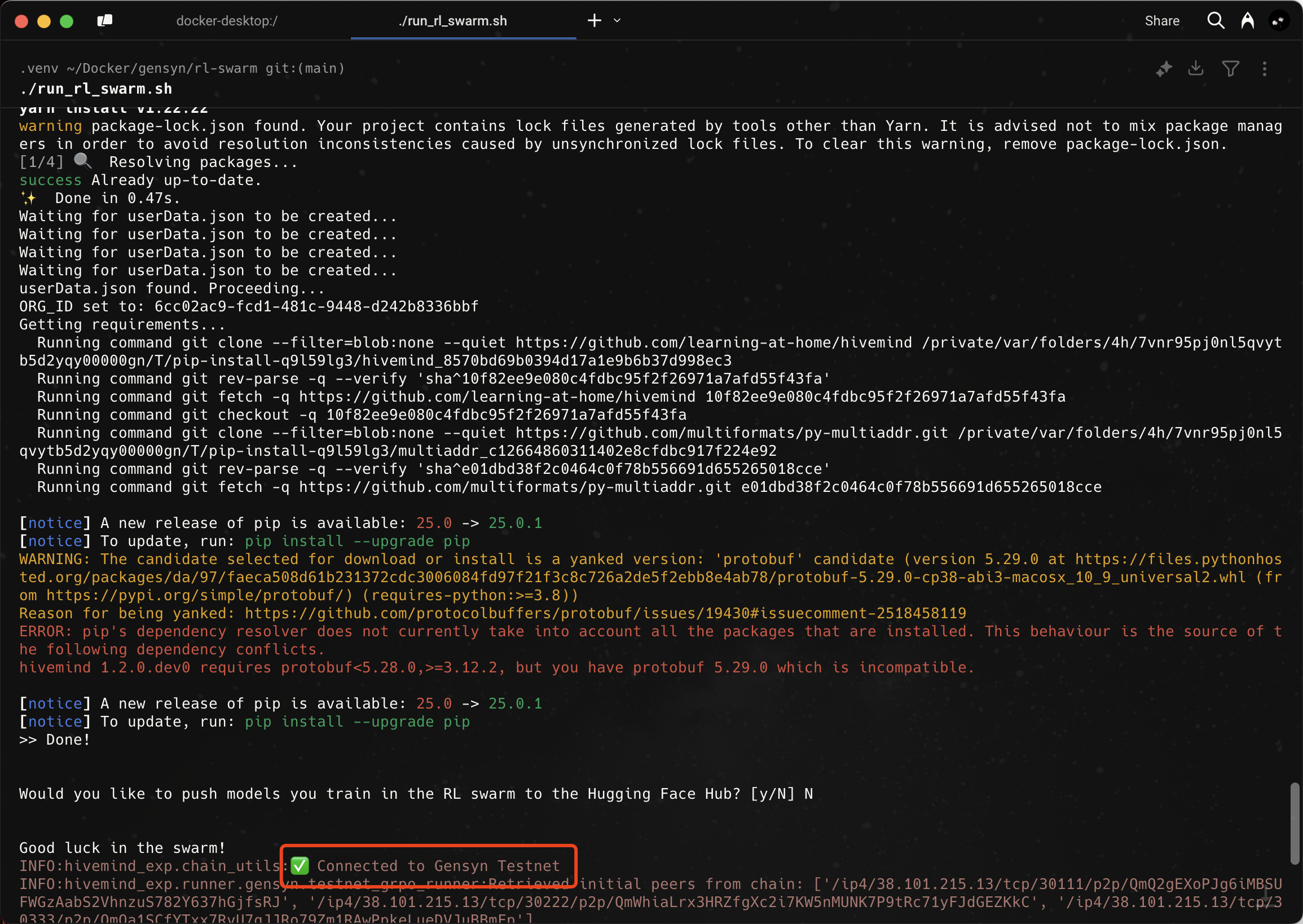The height and width of the screenshot is (924, 1303).
Task: Select the ./run_rl_swarm.sh tab
Action: [x=452, y=21]
